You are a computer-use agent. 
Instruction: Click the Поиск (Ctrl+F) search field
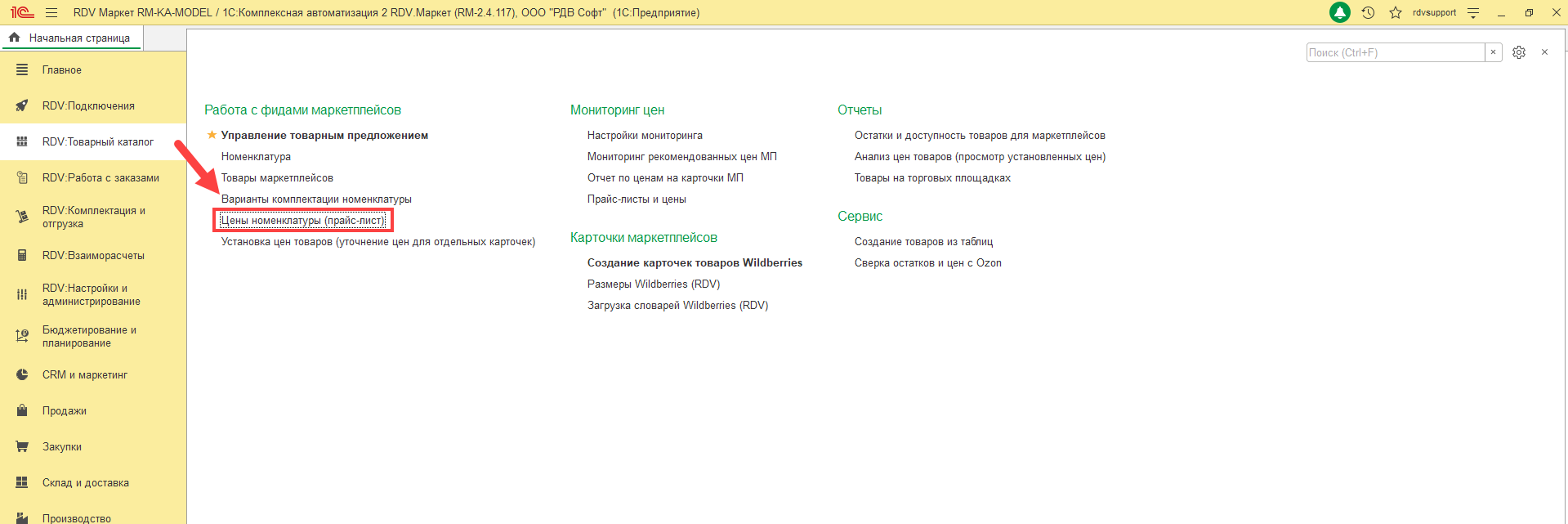coord(1396,52)
